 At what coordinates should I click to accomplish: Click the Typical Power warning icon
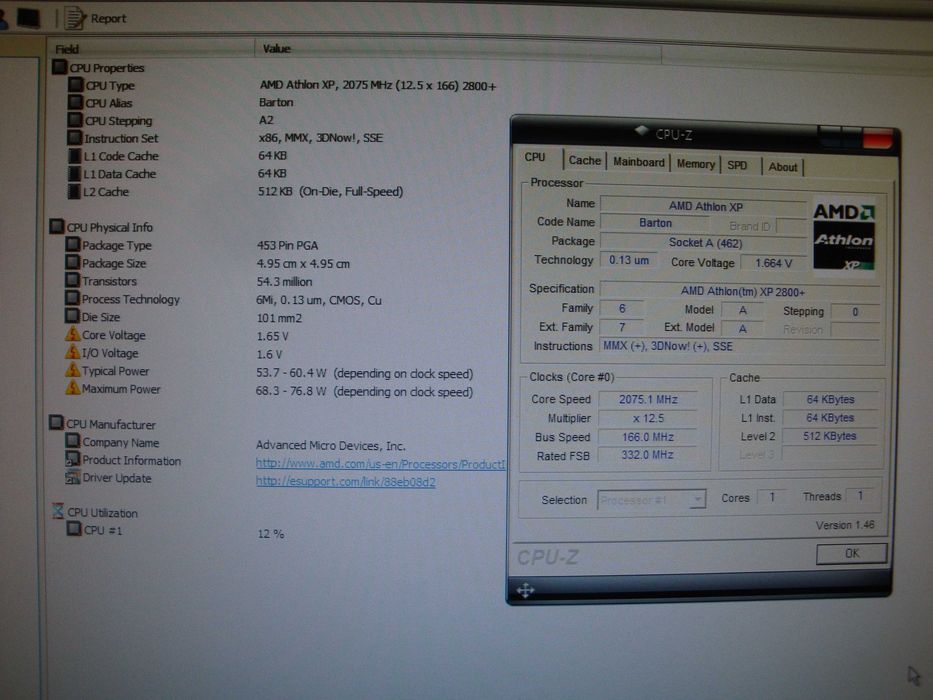click(73, 370)
